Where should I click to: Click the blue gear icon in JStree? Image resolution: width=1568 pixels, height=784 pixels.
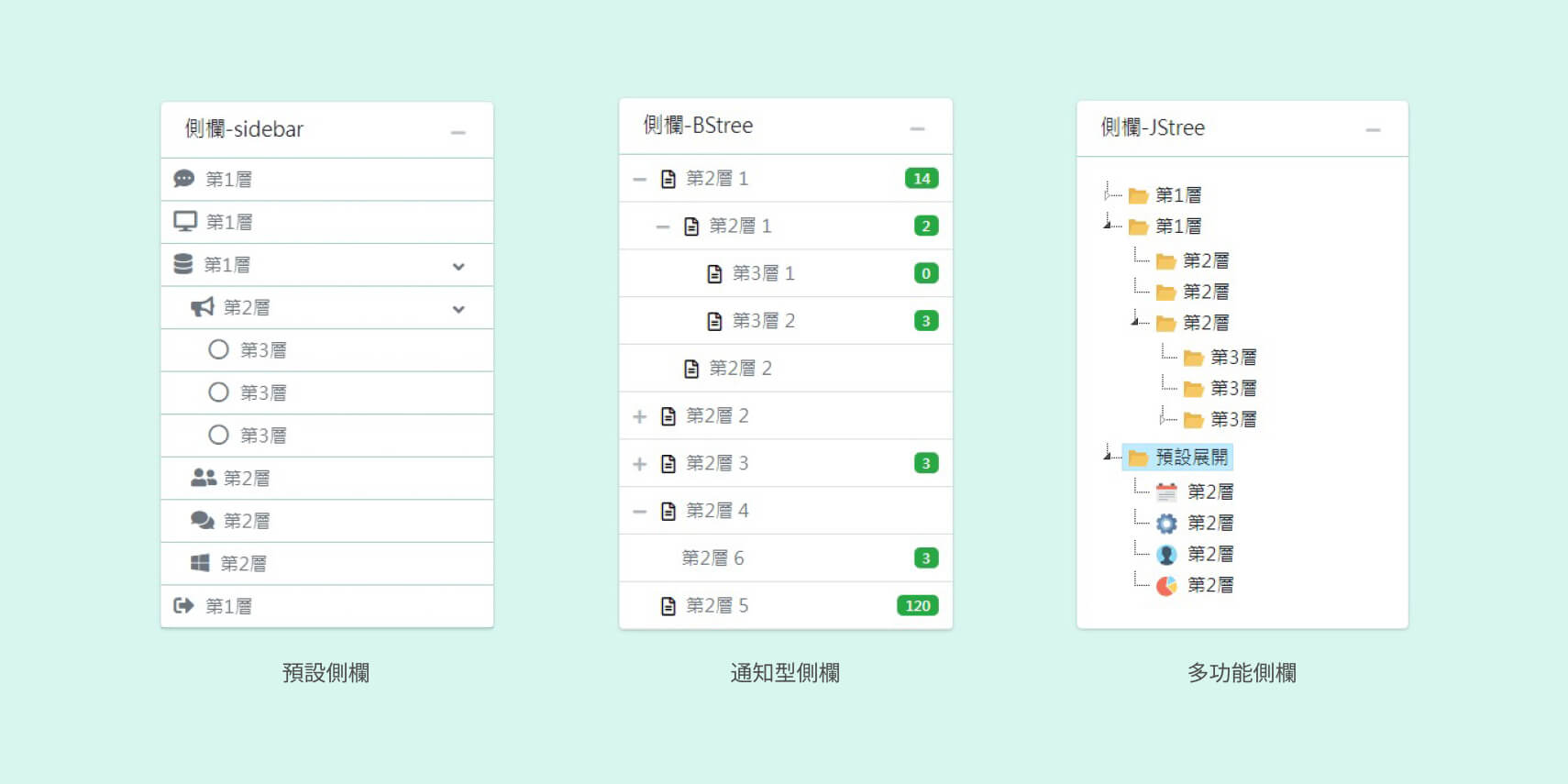1166,524
